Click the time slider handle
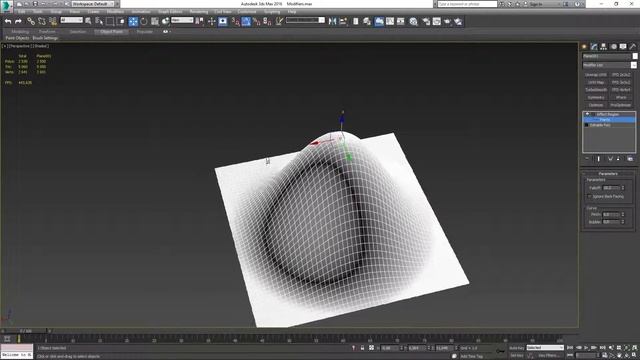Image resolution: width=640 pixels, height=360 pixels. click(x=25, y=331)
